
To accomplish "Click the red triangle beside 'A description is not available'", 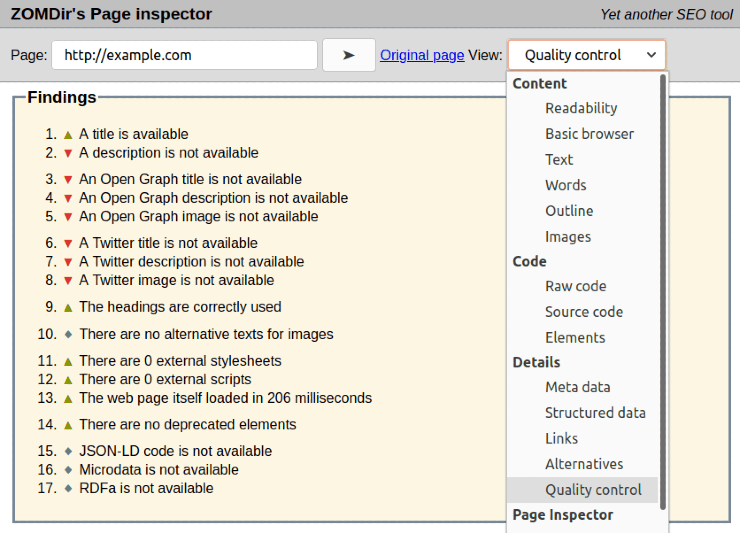I will tap(68, 153).
